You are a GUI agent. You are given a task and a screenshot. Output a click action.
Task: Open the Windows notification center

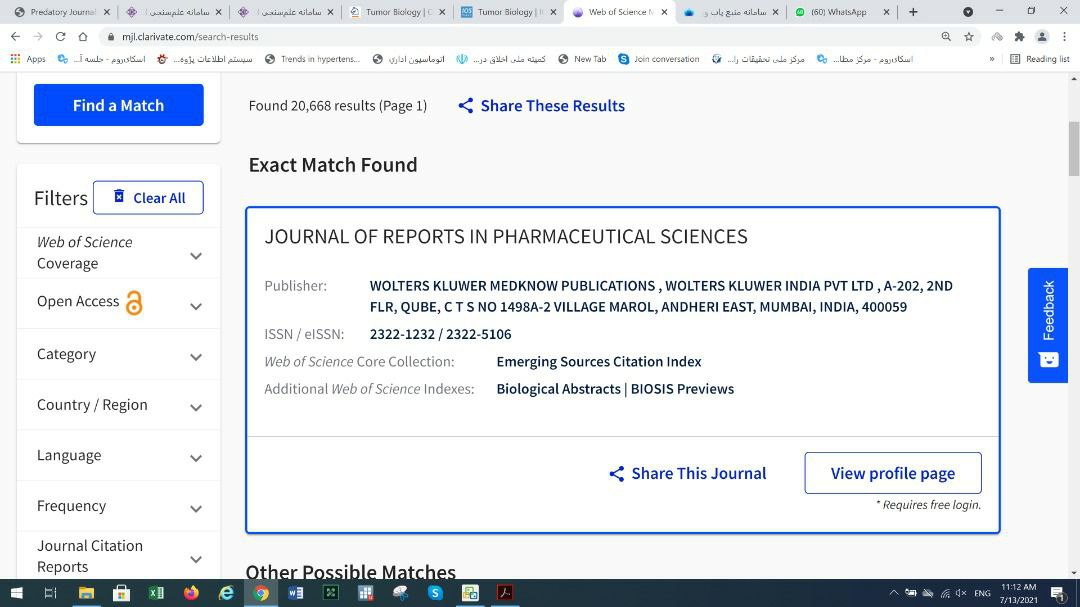1058,593
